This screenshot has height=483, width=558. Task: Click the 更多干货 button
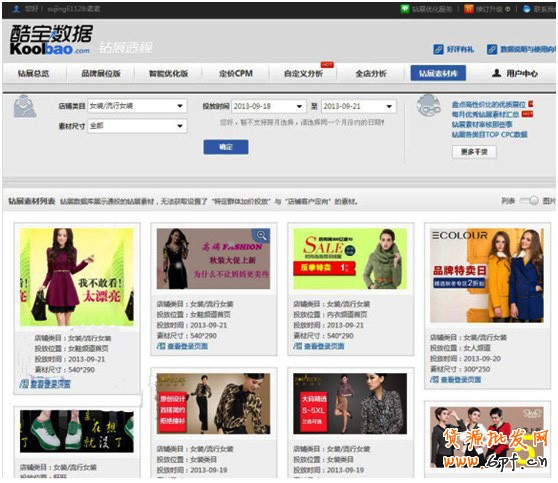click(x=474, y=152)
